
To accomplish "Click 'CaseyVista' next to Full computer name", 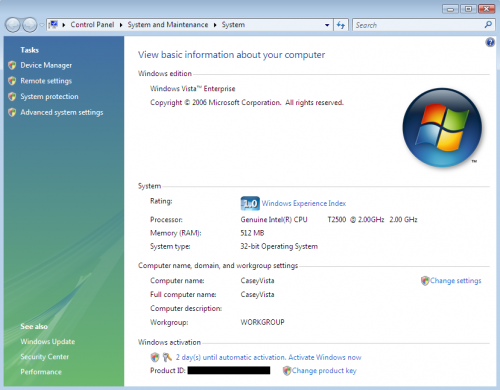I will tap(257, 295).
